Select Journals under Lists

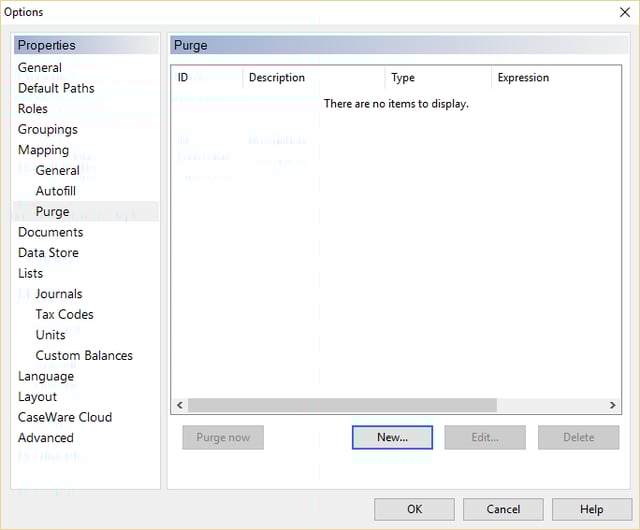click(x=59, y=294)
